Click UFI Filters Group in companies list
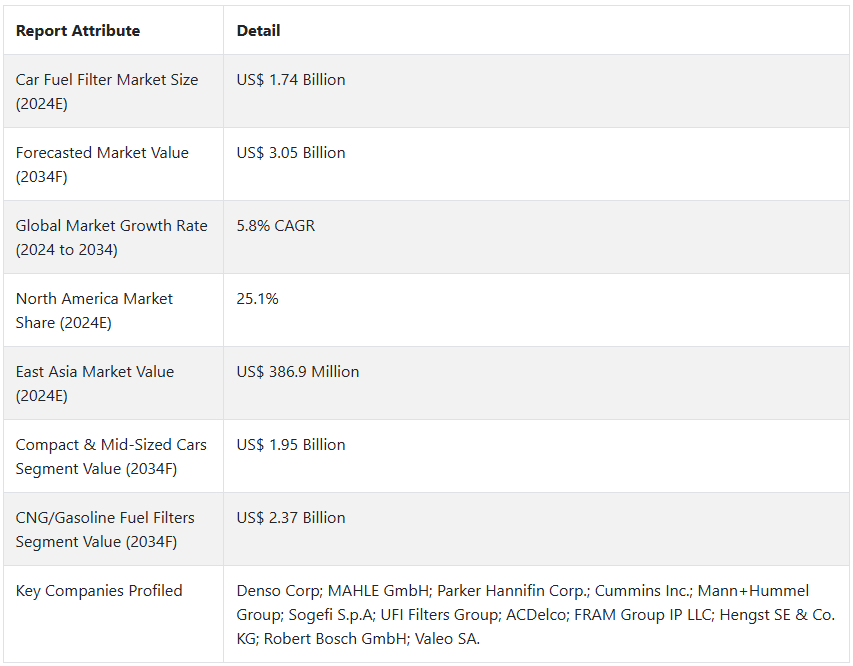The image size is (853, 666). click(x=440, y=615)
